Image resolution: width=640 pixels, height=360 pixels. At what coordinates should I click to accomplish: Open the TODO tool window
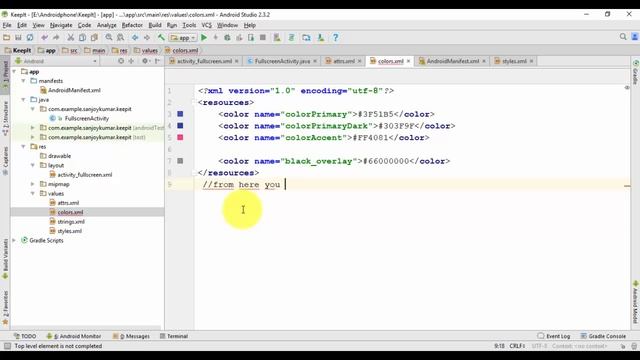click(25, 336)
